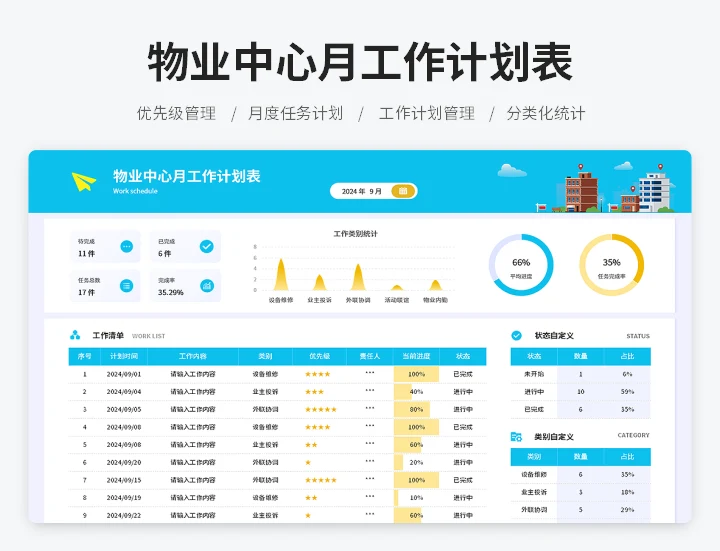Click responsible person ellipsis in row 1

(x=370, y=373)
